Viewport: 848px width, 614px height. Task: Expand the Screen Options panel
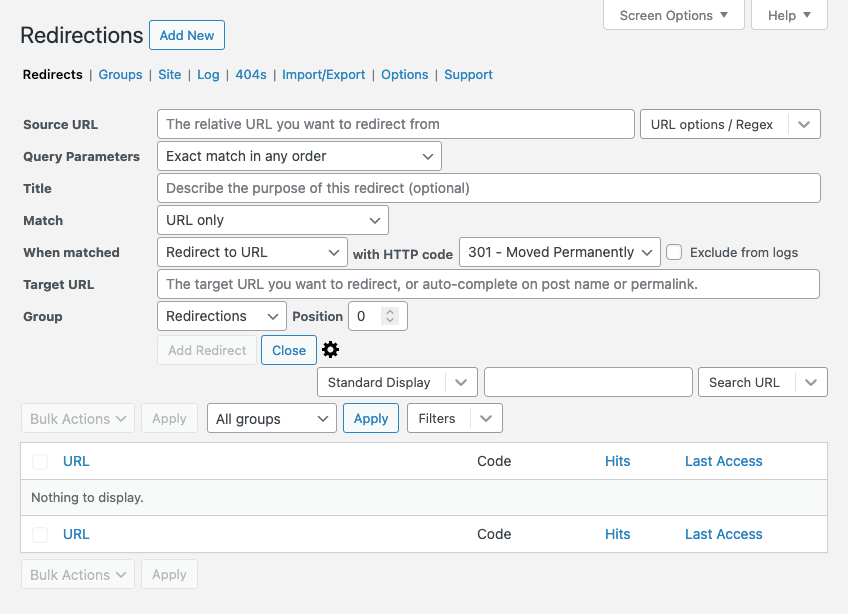pos(673,15)
